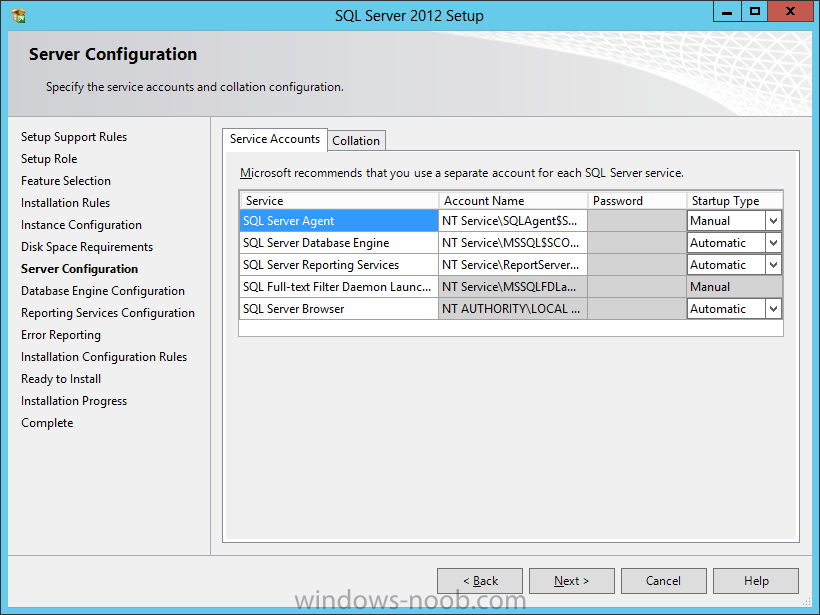
Task: Click Disk Space Requirements step
Action: 87,247
